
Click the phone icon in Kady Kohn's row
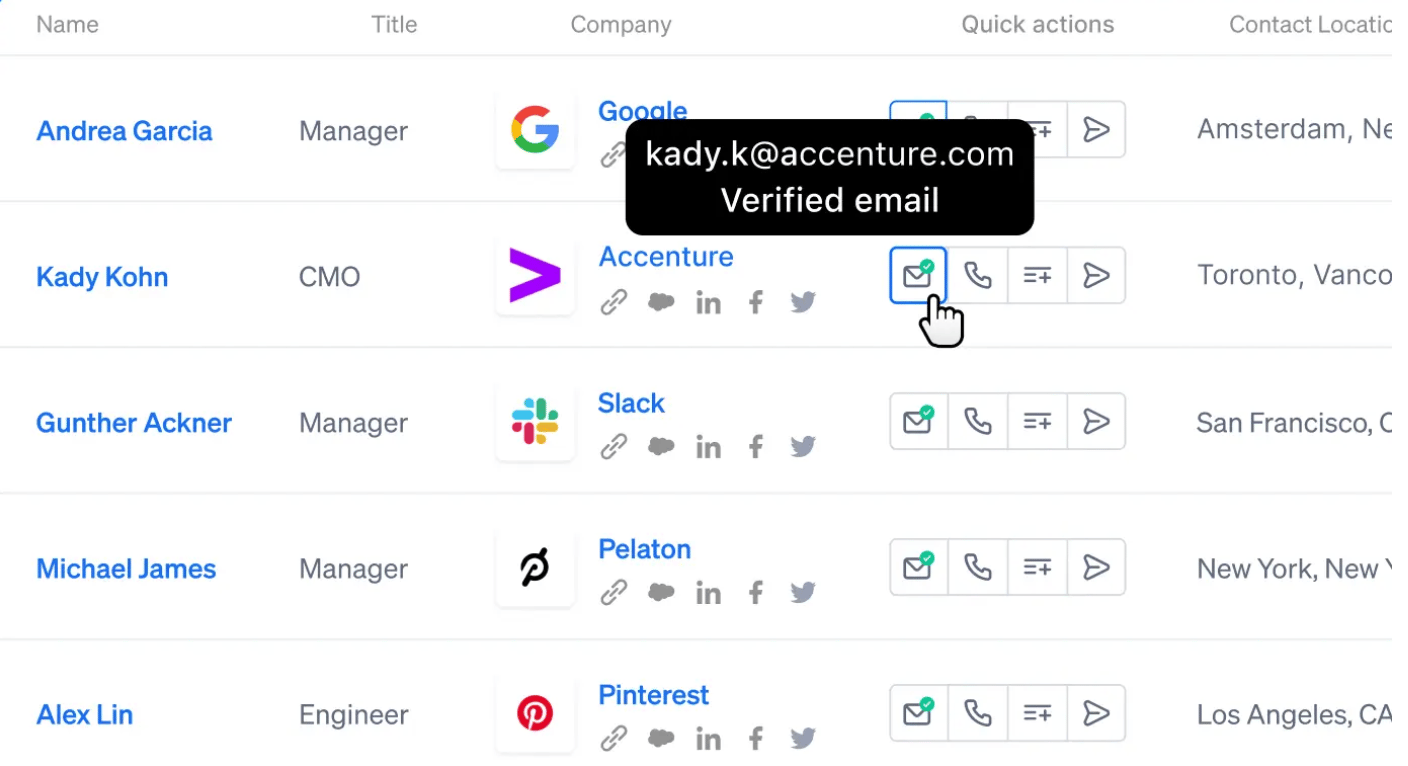977,275
